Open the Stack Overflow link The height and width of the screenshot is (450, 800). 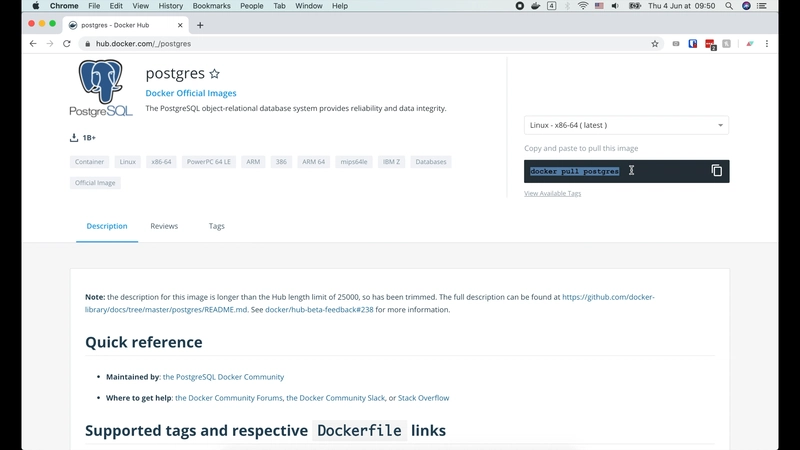coord(423,398)
